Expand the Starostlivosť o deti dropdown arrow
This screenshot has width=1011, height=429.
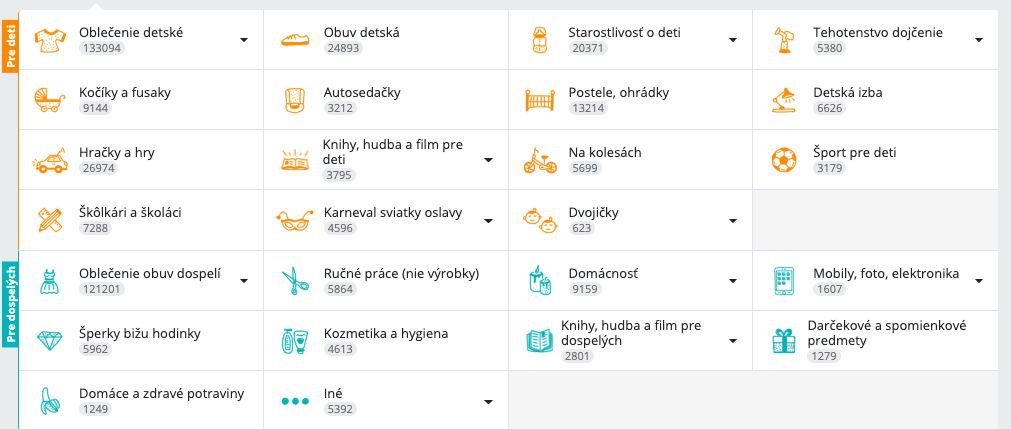[x=733, y=40]
